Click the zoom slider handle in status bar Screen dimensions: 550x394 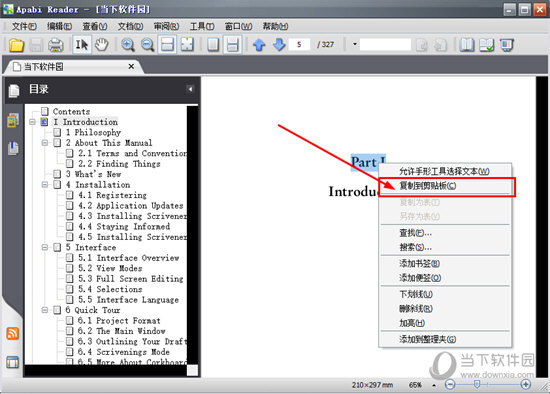477,385
